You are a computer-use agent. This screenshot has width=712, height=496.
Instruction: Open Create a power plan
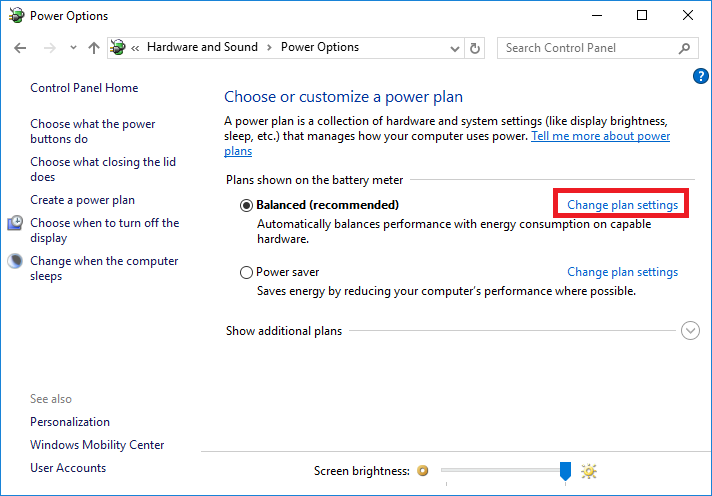pyautogui.click(x=82, y=200)
